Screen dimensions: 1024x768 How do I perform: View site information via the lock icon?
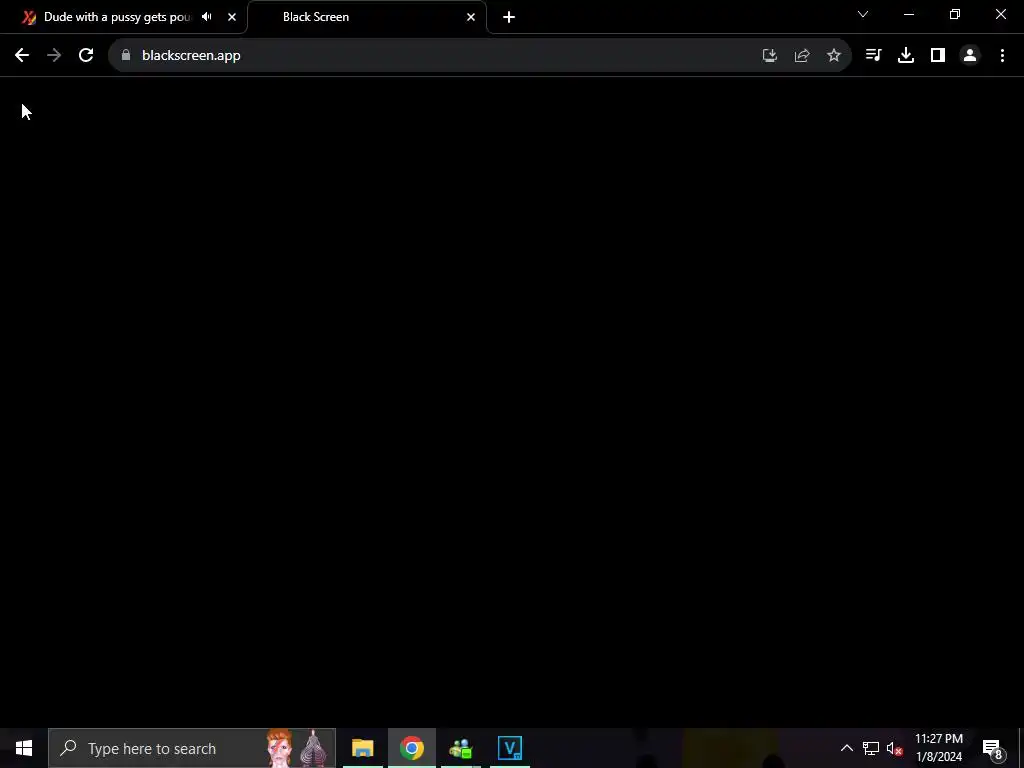[126, 56]
